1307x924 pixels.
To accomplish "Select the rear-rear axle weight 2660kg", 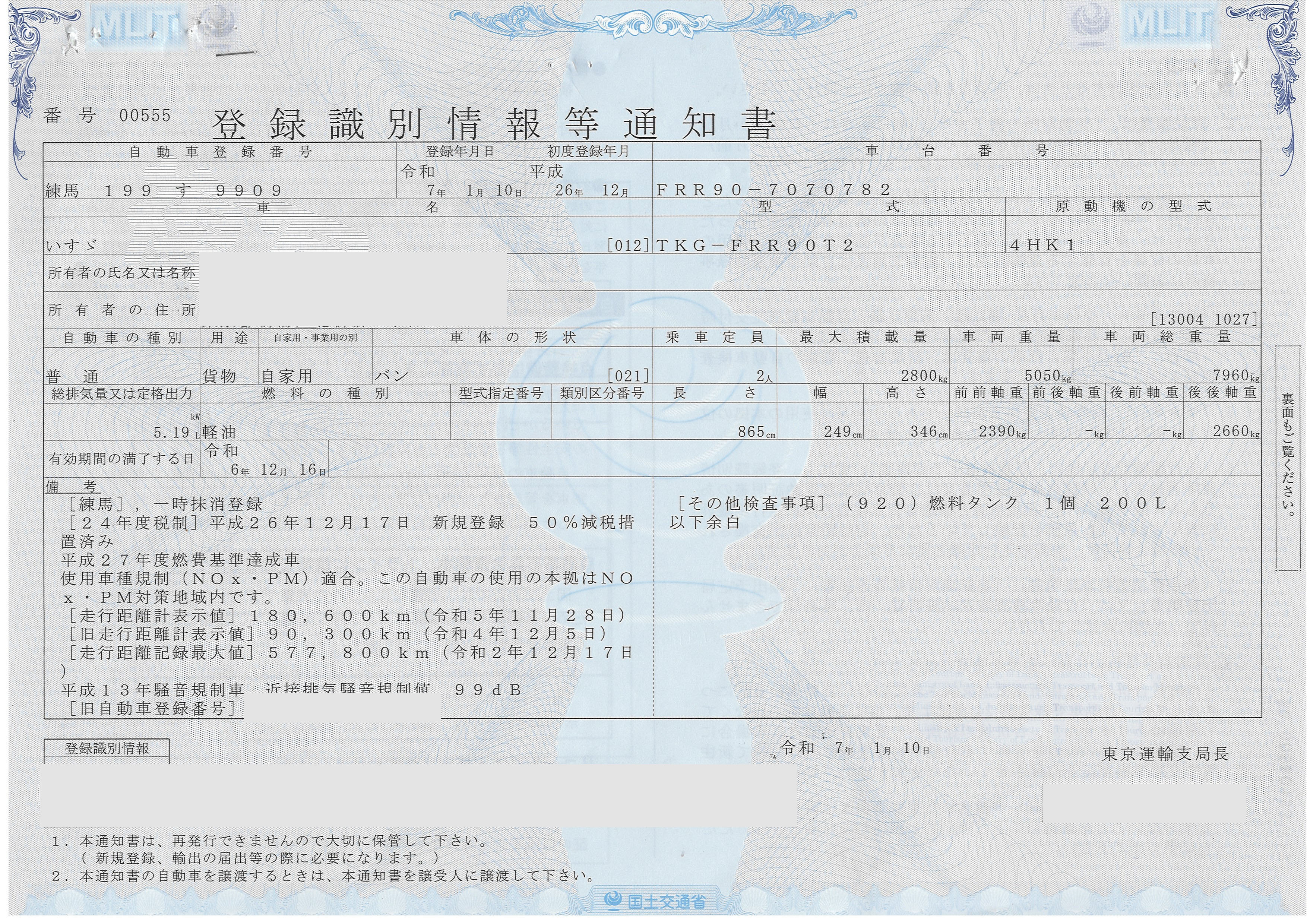I will pyautogui.click(x=1237, y=431).
